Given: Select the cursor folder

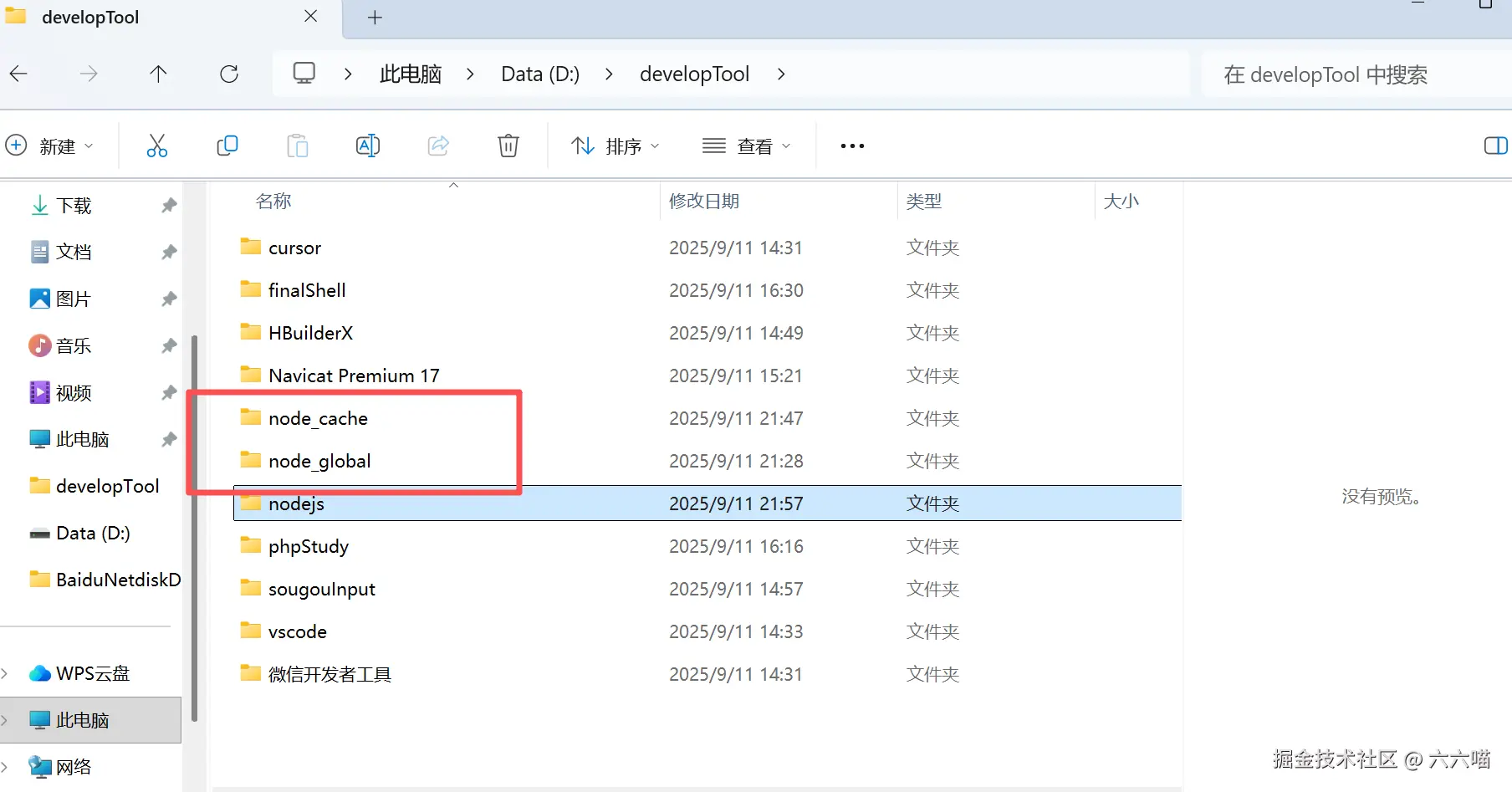Looking at the screenshot, I should pos(294,248).
